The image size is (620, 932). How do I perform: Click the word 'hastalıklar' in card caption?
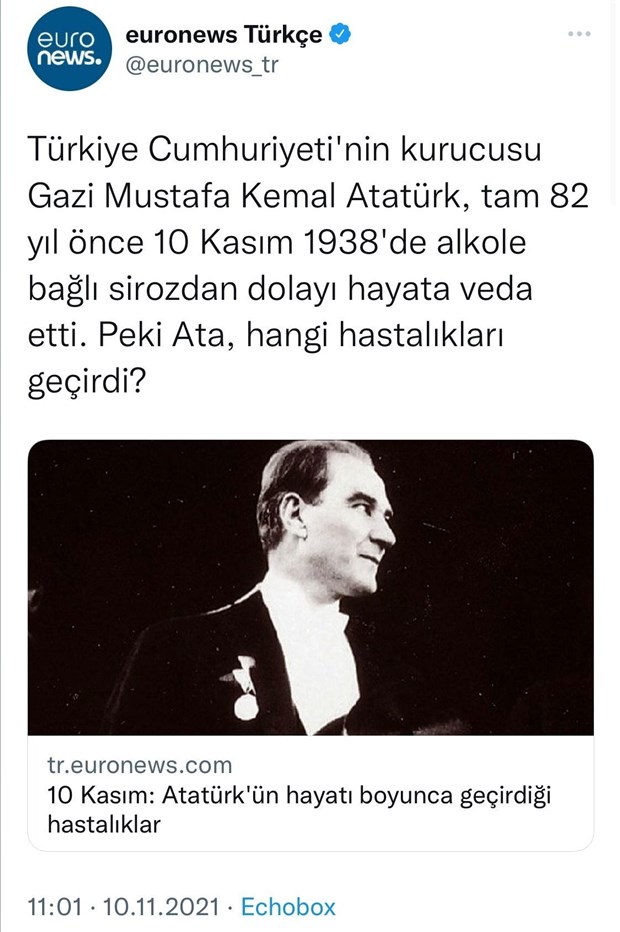tap(104, 825)
